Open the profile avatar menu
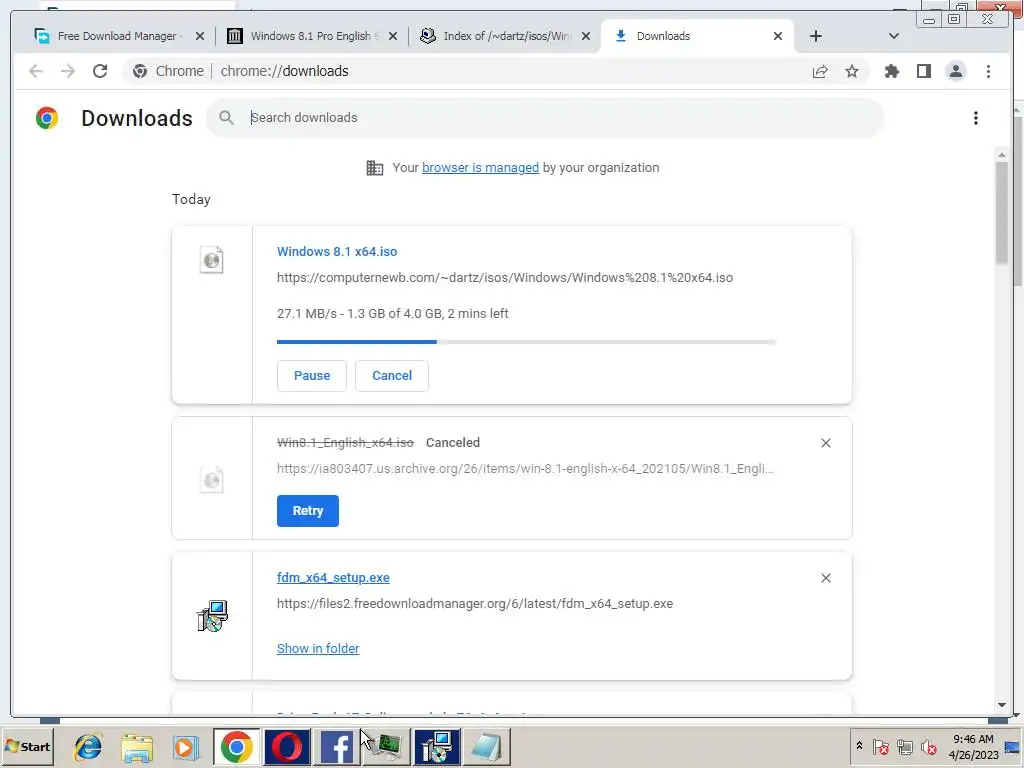 click(x=955, y=71)
